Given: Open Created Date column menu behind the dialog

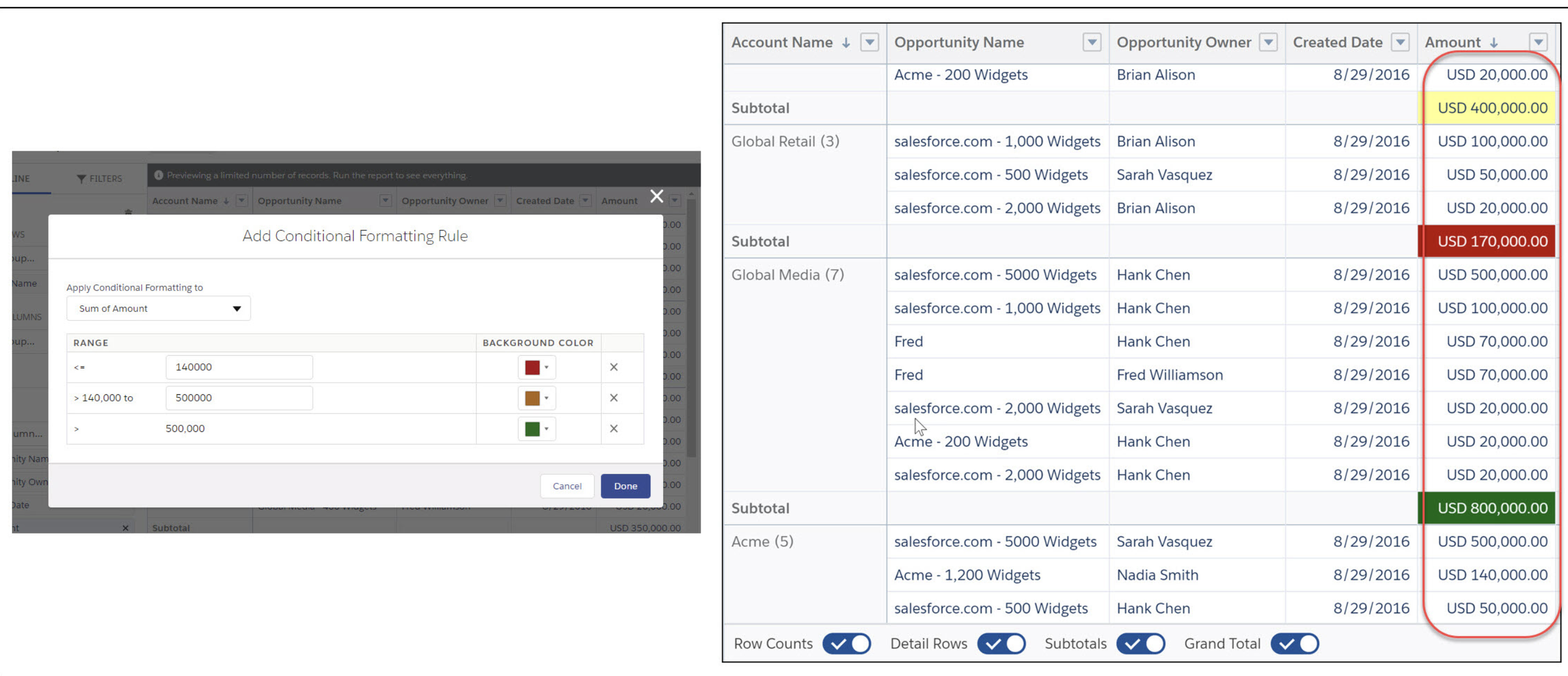Looking at the screenshot, I should (x=585, y=200).
